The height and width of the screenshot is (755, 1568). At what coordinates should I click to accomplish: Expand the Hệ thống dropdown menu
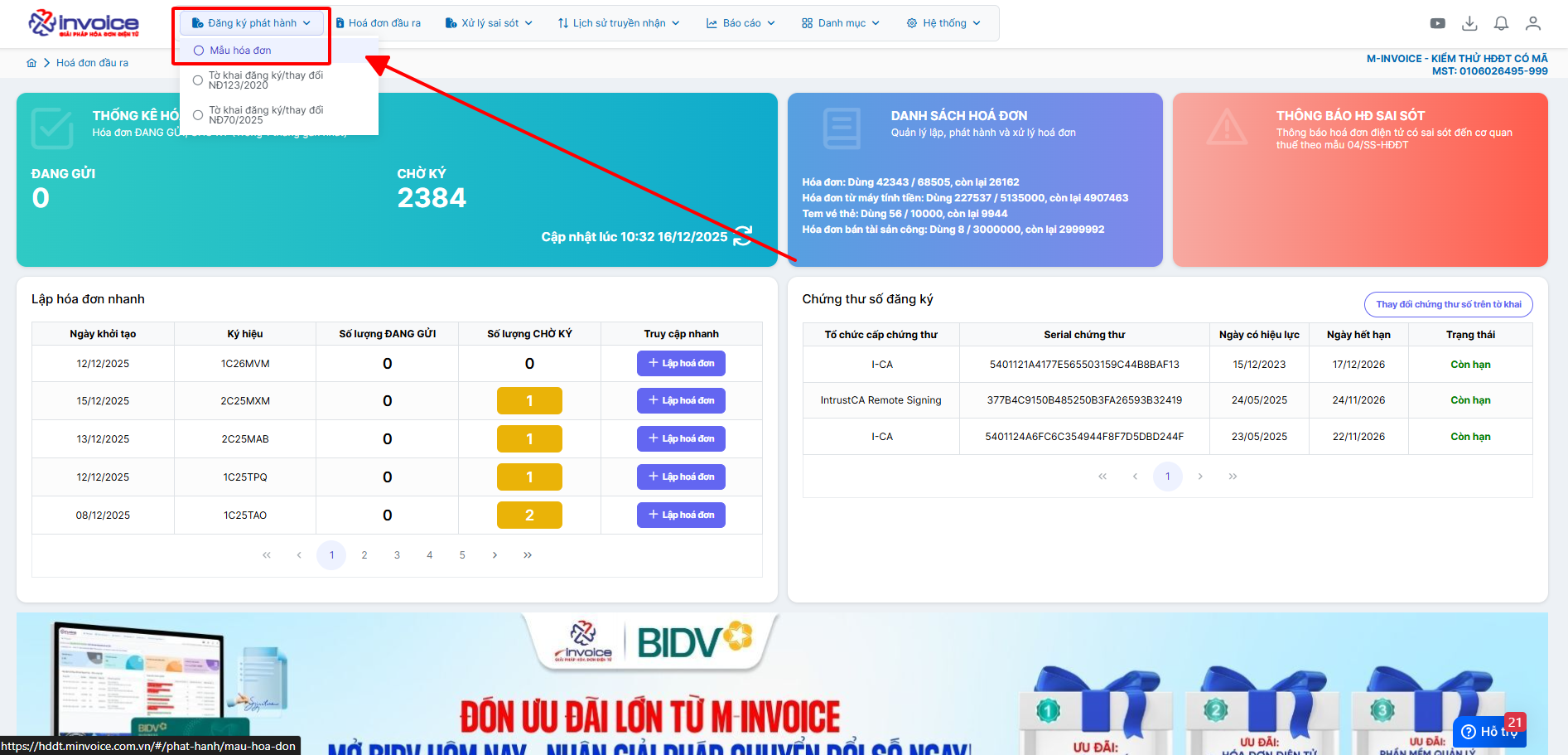pyautogui.click(x=943, y=23)
